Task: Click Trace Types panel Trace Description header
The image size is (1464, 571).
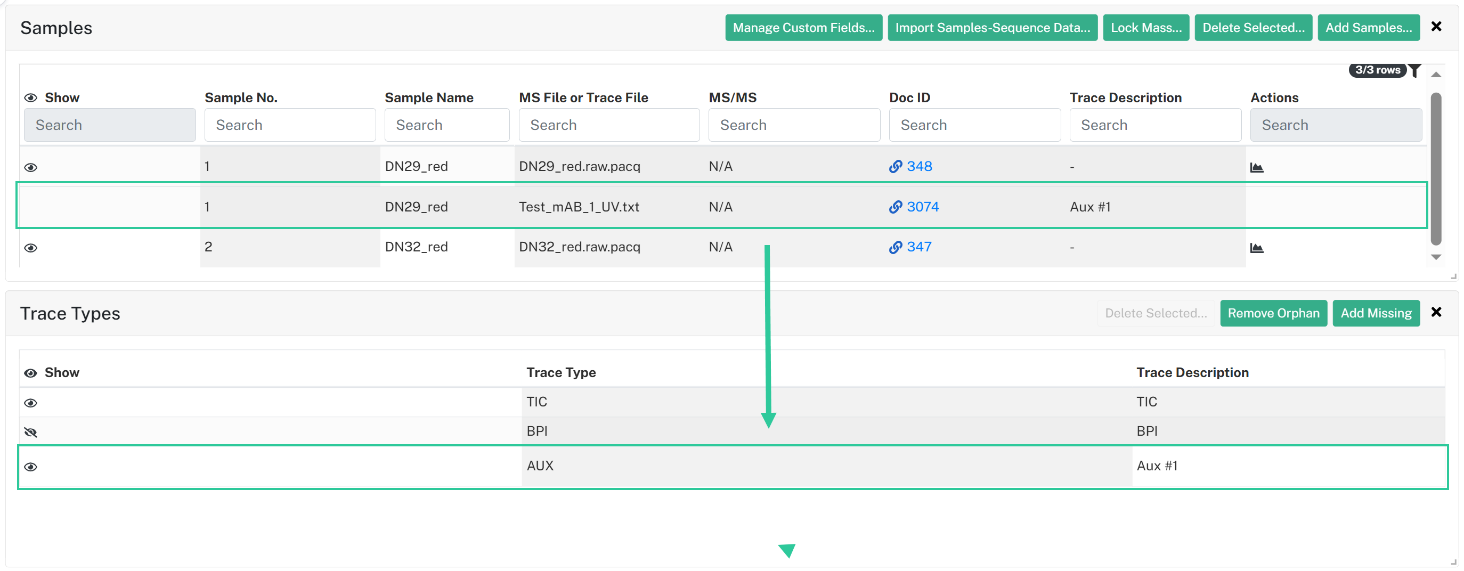Action: [1193, 373]
